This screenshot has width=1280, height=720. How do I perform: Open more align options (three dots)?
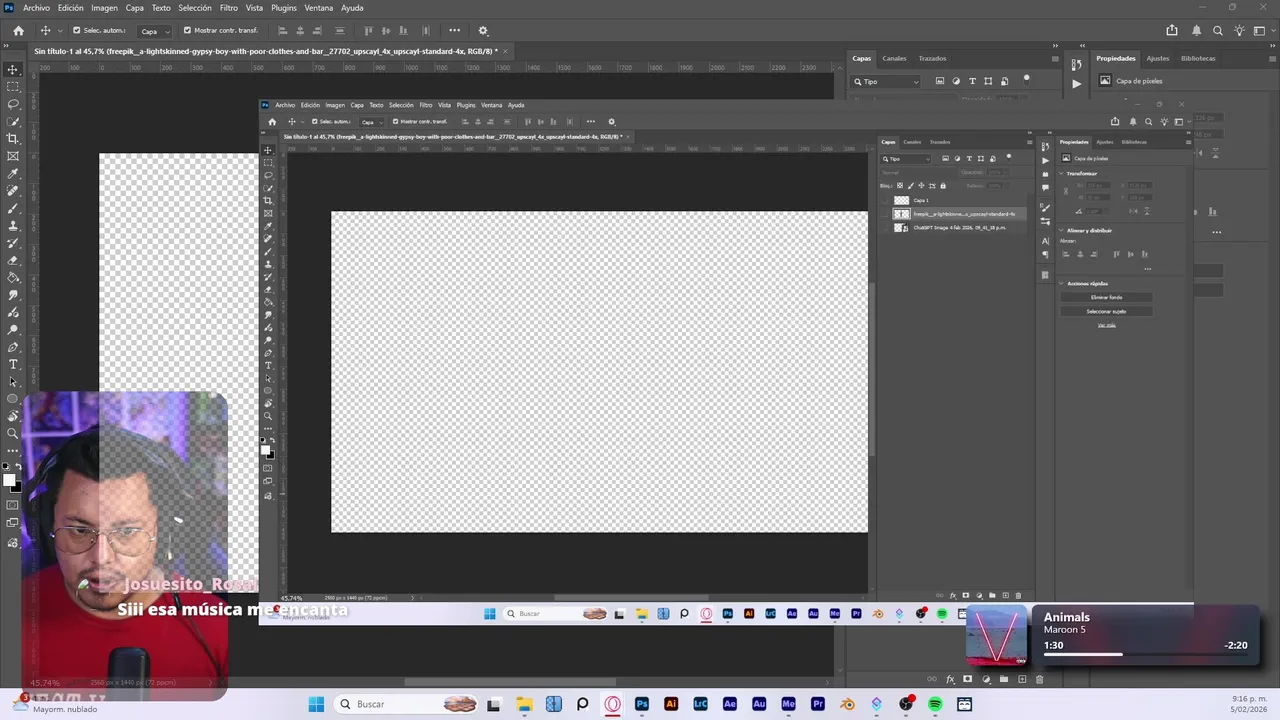pos(455,31)
